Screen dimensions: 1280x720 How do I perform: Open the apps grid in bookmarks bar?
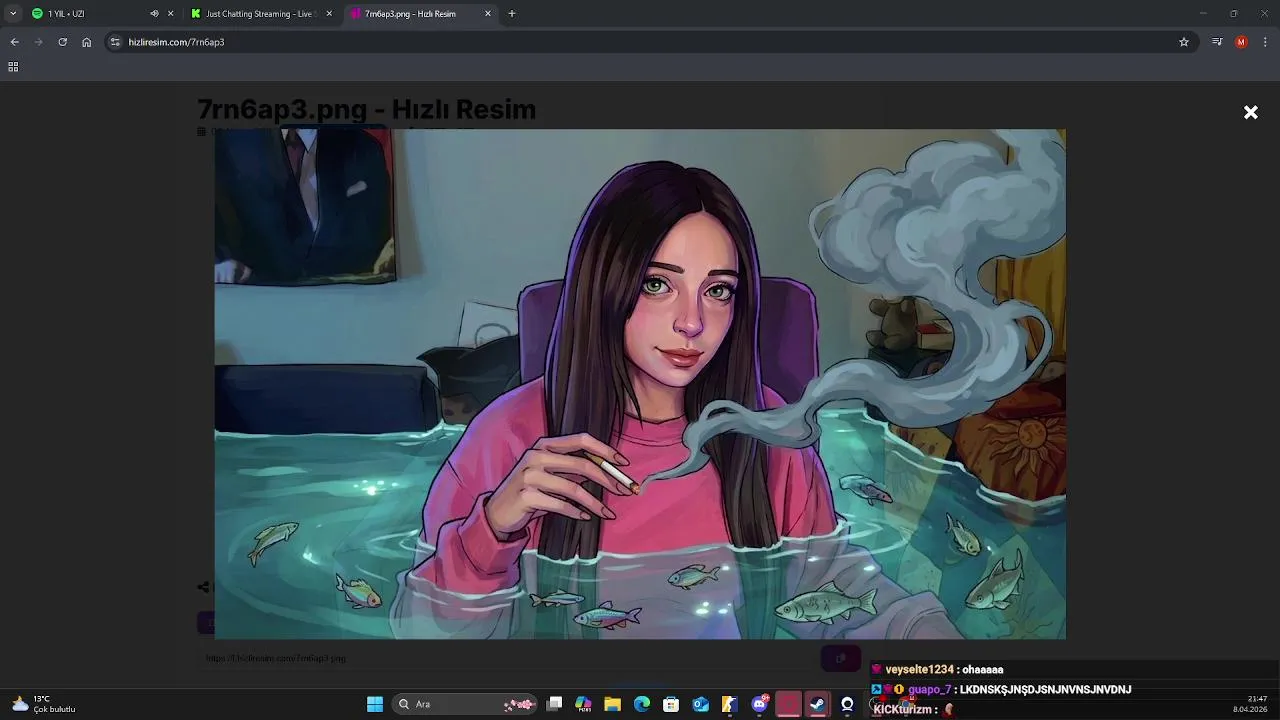13,67
